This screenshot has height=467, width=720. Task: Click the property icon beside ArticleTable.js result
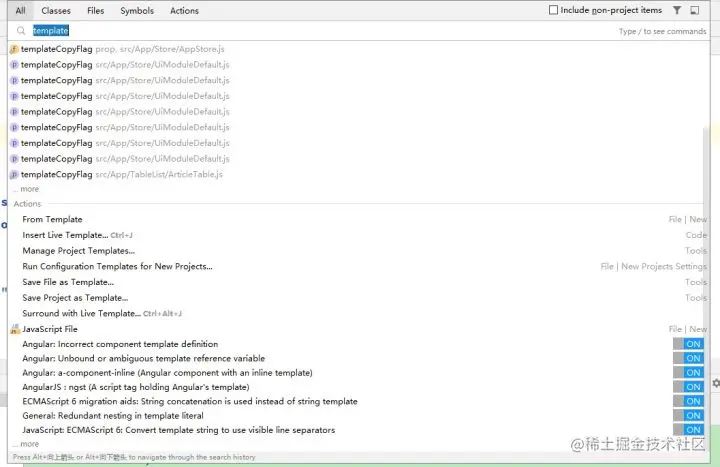[14, 174]
